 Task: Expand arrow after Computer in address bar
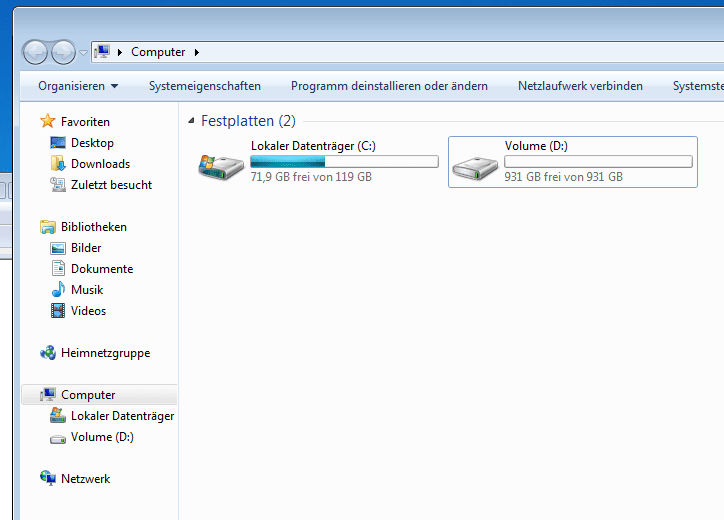pyautogui.click(x=197, y=52)
